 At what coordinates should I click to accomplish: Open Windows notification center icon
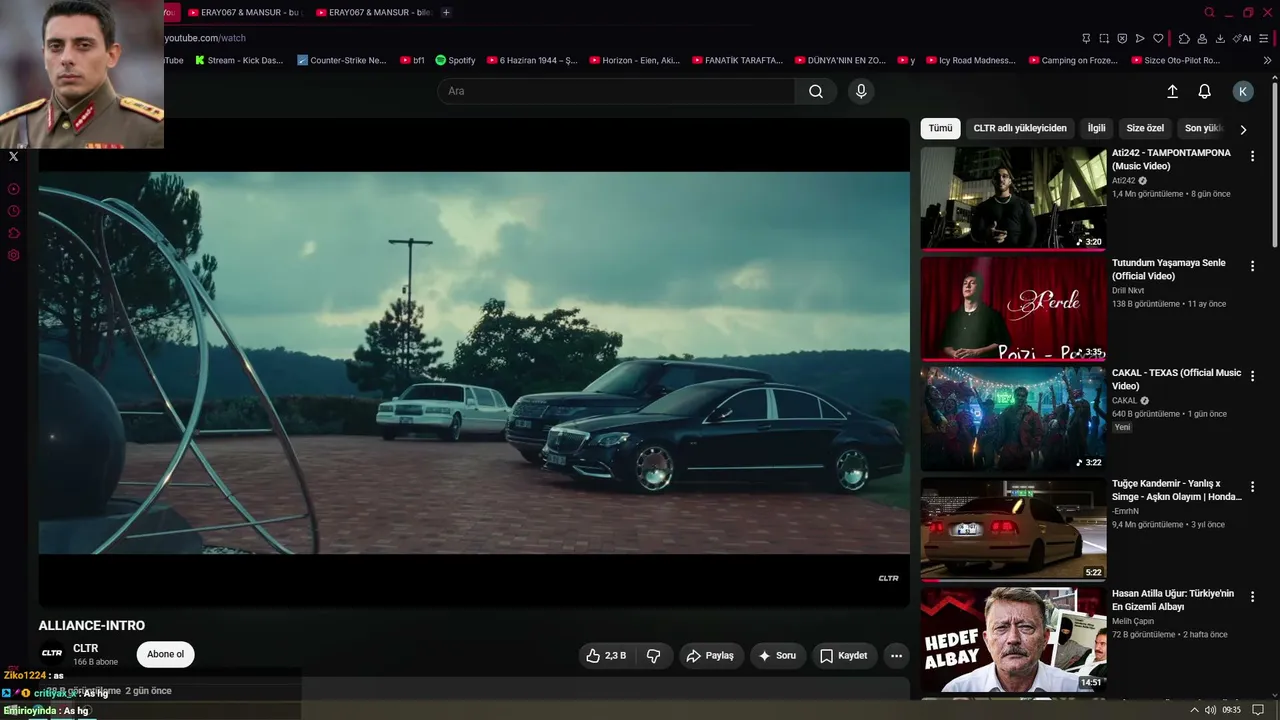point(1258,710)
